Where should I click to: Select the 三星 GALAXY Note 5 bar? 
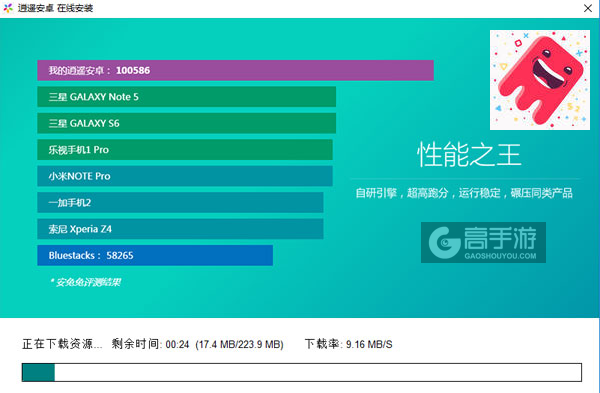[x=186, y=97]
